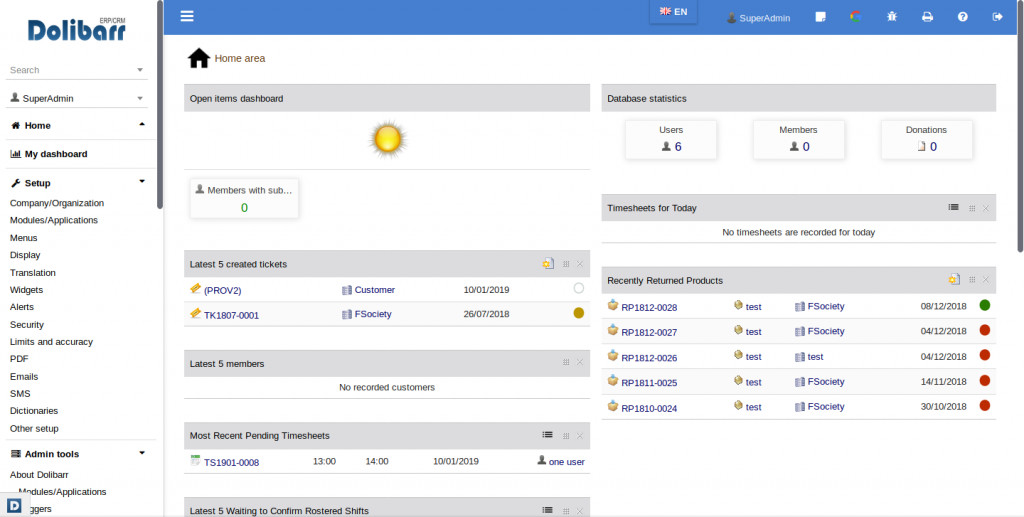Collapse the Setup menu section
This screenshot has height=517, width=1024.
[x=142, y=182]
